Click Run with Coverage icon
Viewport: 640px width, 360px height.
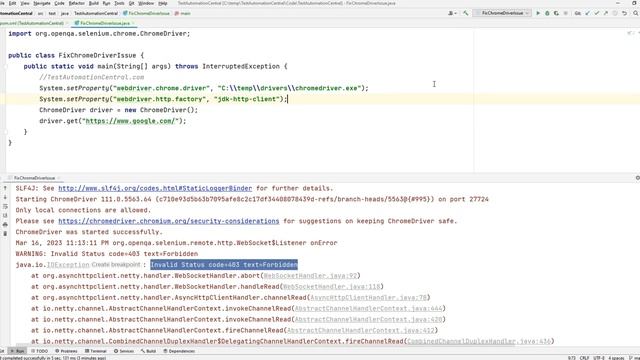[556, 13]
